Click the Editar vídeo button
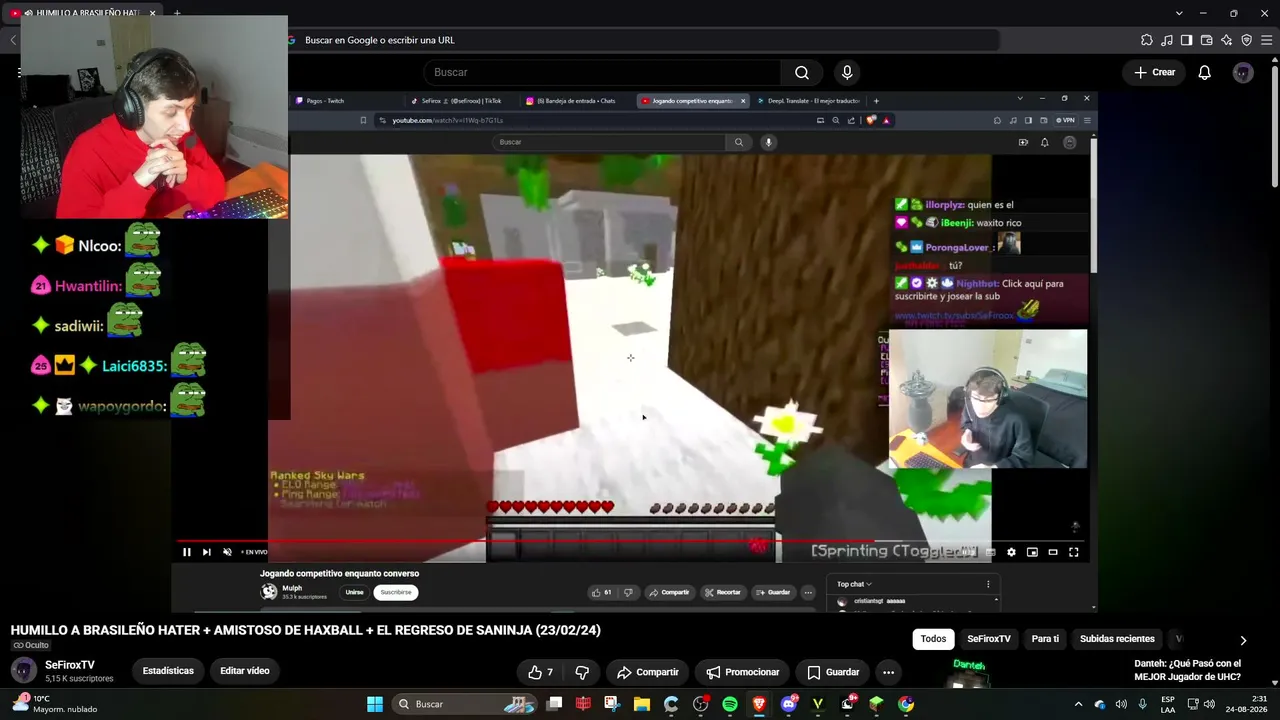 [245, 671]
